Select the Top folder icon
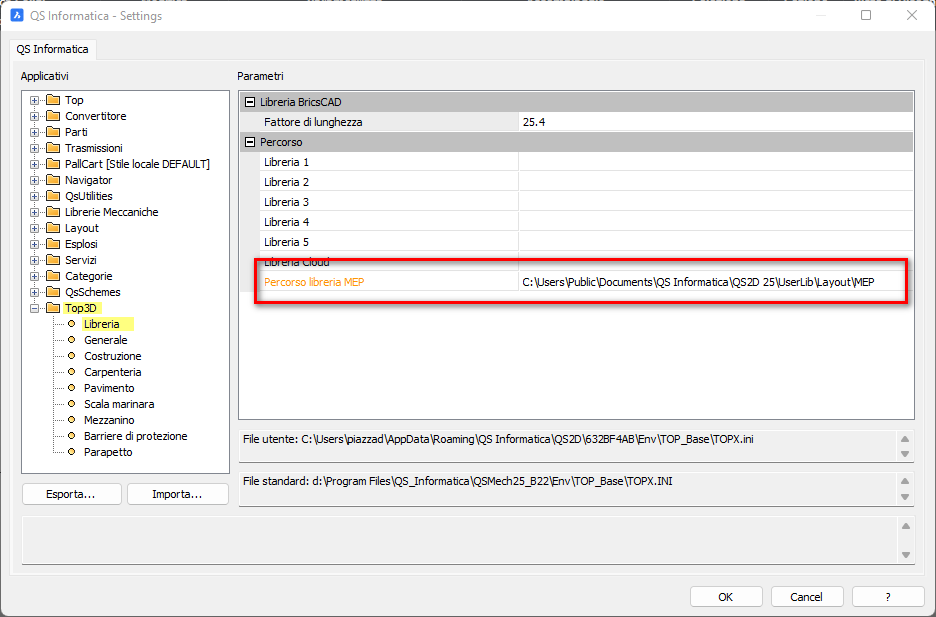The width and height of the screenshot is (936, 617). (53, 100)
